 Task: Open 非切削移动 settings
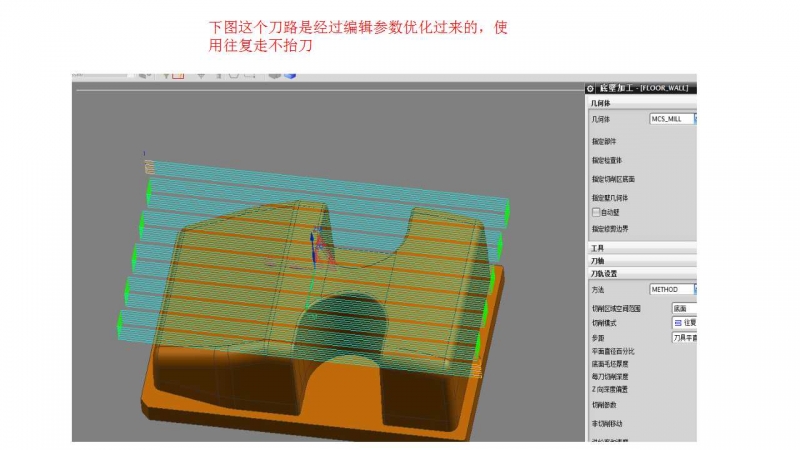[x=607, y=424]
